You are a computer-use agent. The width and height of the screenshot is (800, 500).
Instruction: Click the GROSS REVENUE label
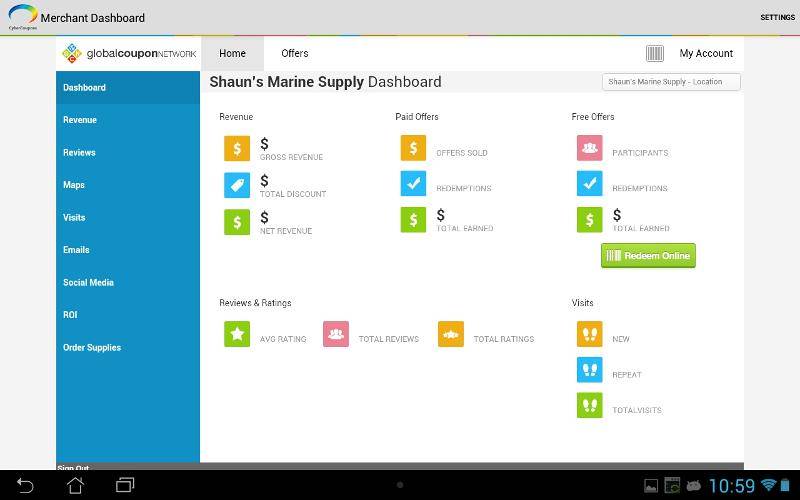click(291, 157)
